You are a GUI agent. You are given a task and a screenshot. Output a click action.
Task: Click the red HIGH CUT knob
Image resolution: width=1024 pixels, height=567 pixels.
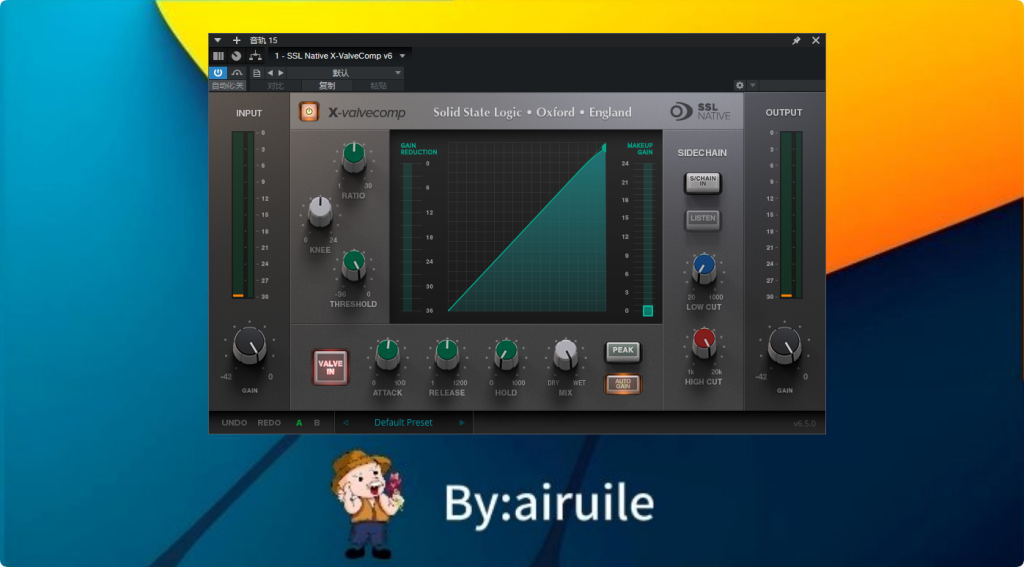[704, 343]
